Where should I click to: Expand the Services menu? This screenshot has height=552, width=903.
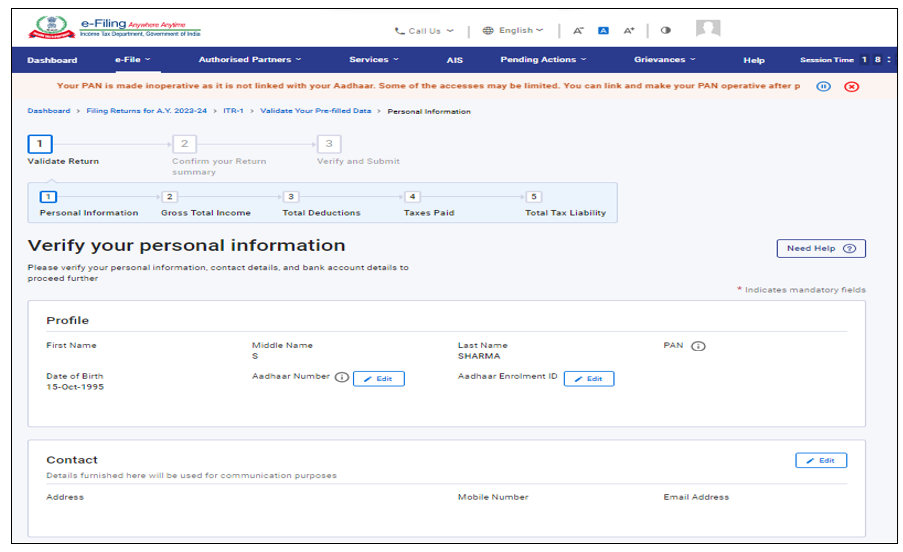click(x=374, y=60)
